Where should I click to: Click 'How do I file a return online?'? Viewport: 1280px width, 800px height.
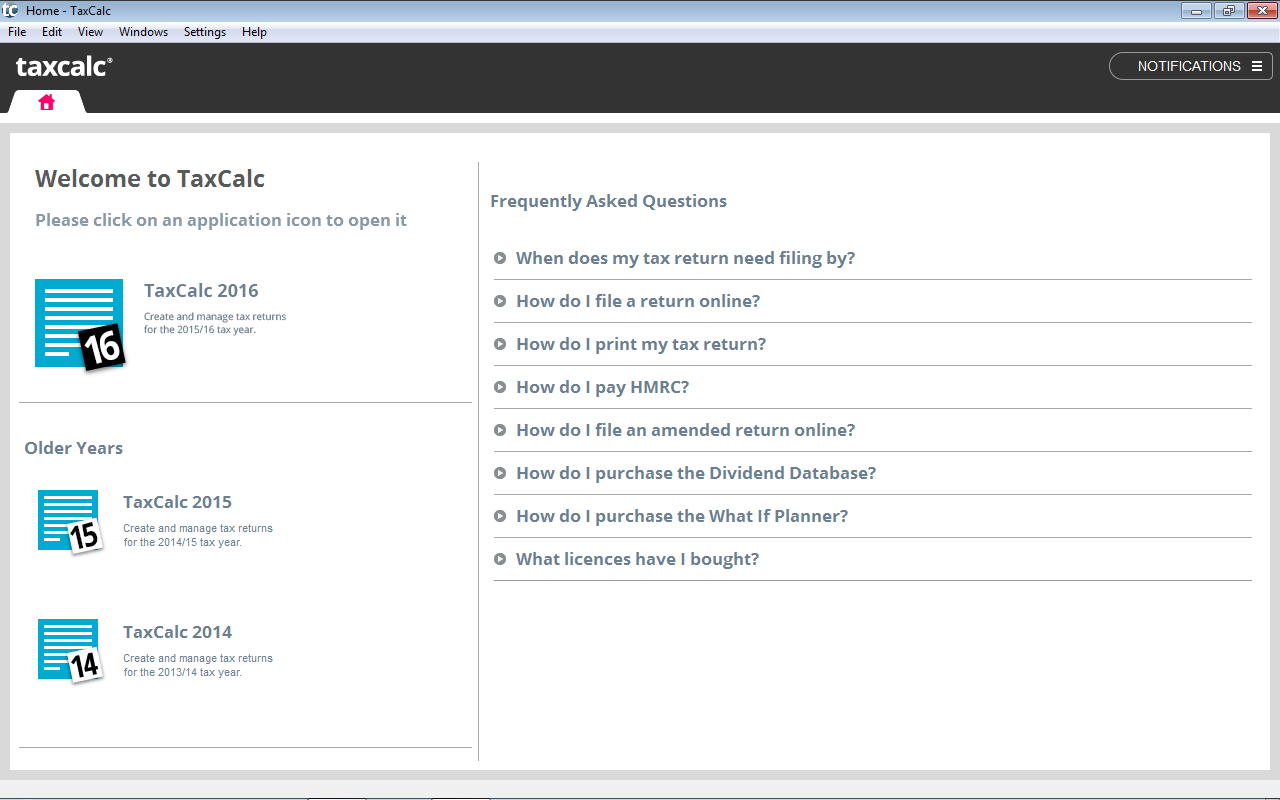638,301
